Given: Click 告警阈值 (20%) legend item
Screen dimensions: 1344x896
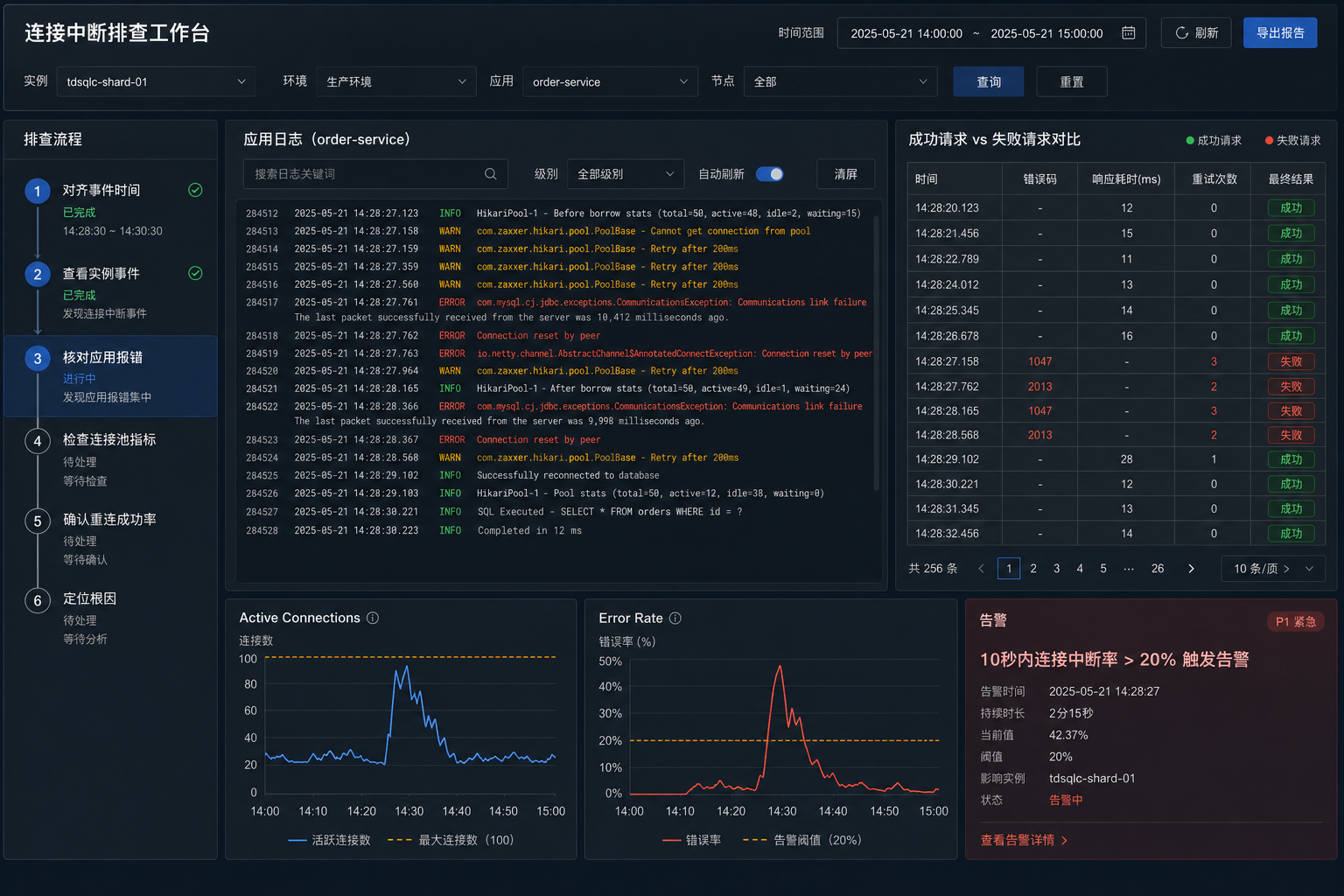Looking at the screenshot, I should point(802,840).
